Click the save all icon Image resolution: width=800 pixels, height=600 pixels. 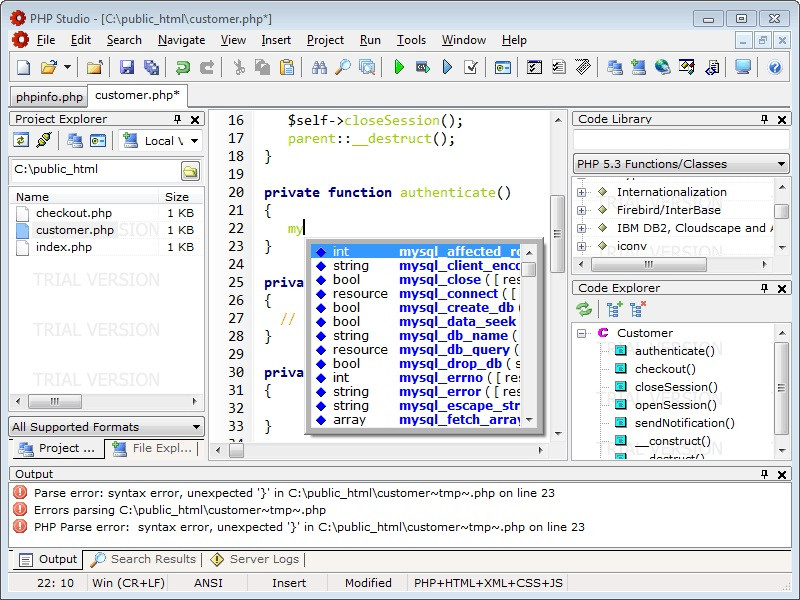pos(152,67)
